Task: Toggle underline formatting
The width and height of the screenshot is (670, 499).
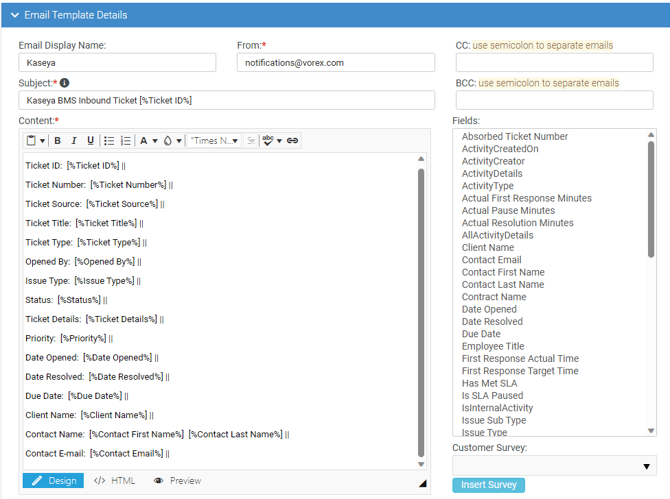Action: pos(90,141)
